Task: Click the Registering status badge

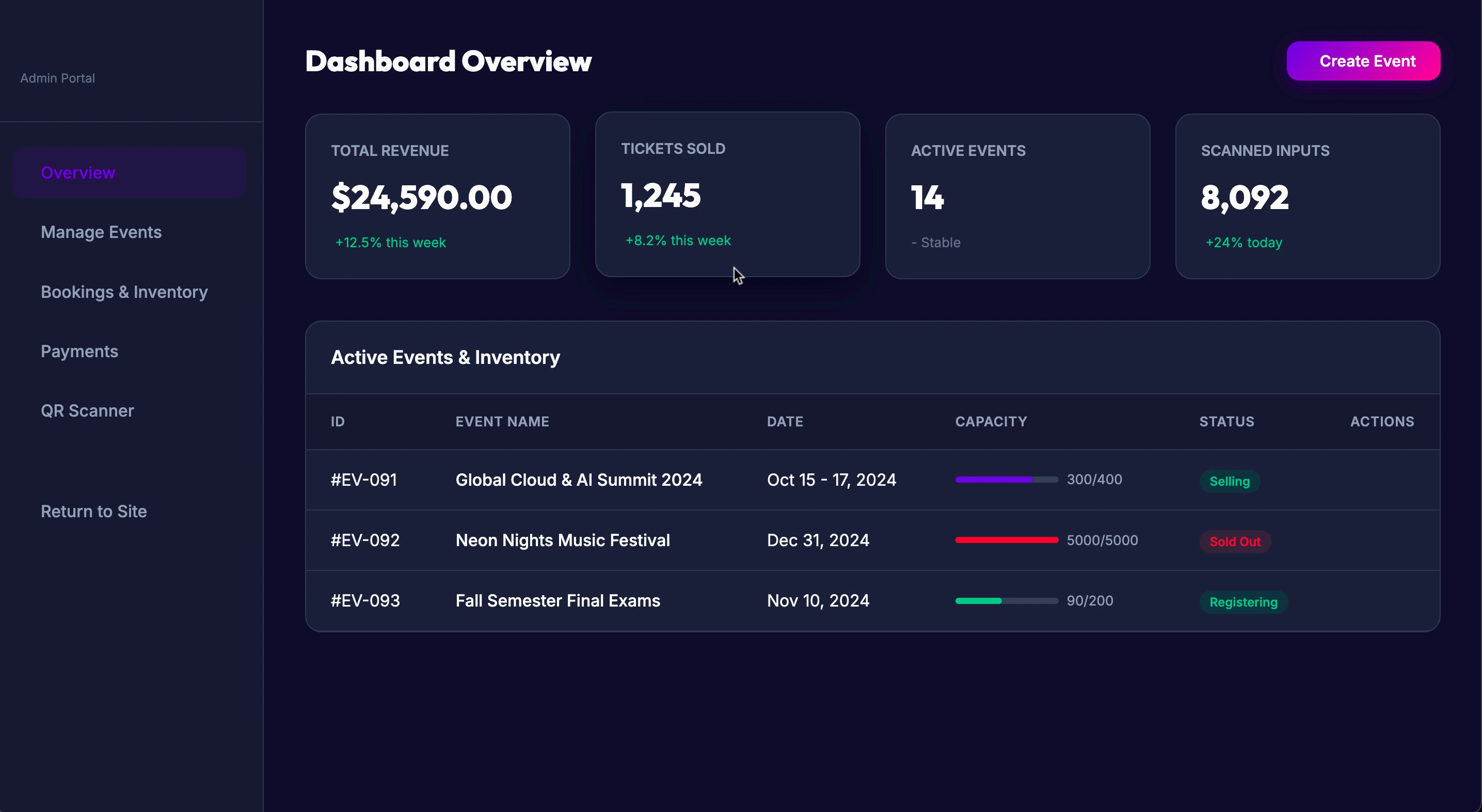Action: [x=1243, y=602]
